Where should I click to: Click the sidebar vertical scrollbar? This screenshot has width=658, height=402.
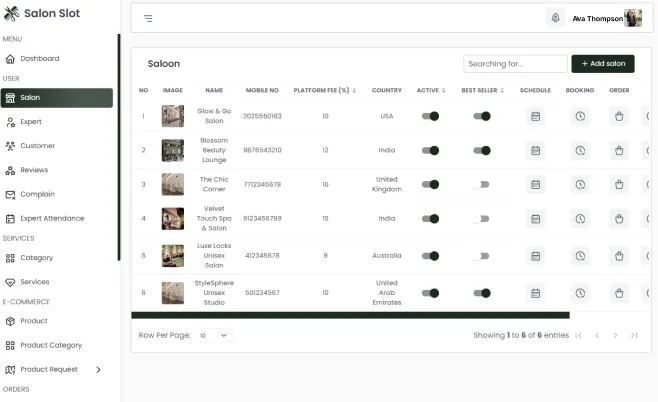point(119,147)
